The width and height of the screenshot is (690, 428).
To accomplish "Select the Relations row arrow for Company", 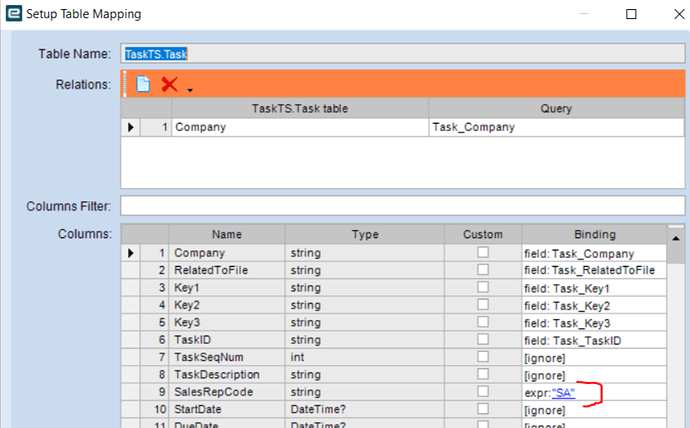I will 131,127.
